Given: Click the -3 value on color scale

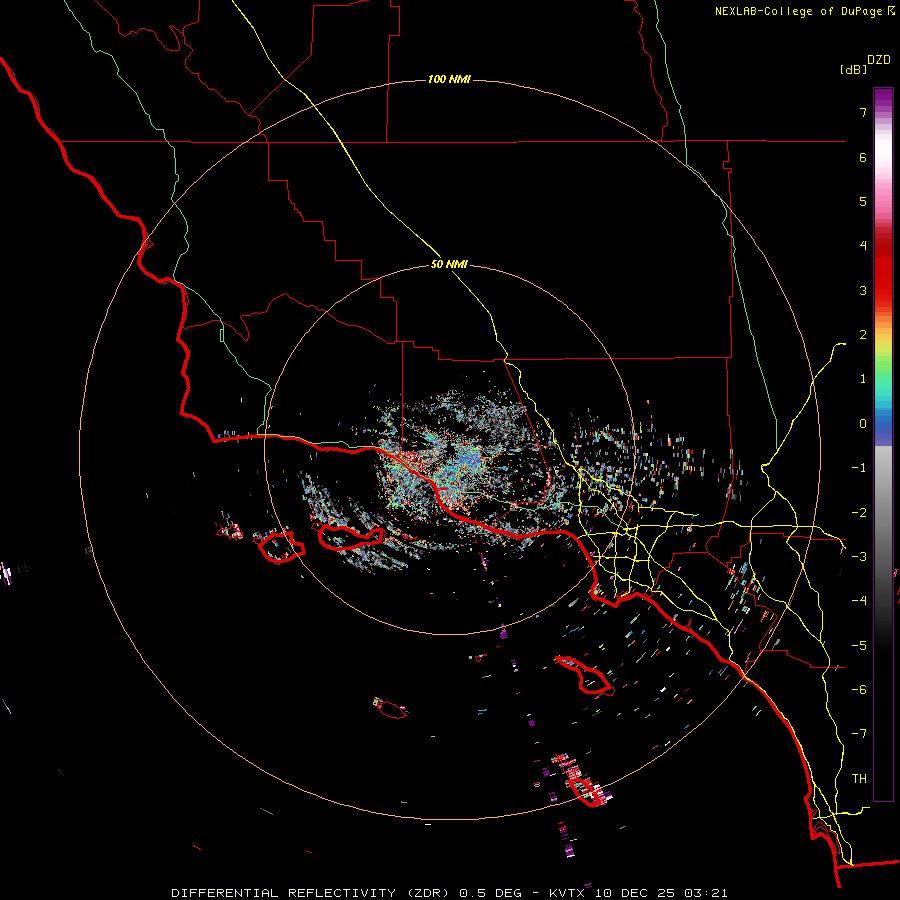Looking at the screenshot, I should click(x=859, y=557).
